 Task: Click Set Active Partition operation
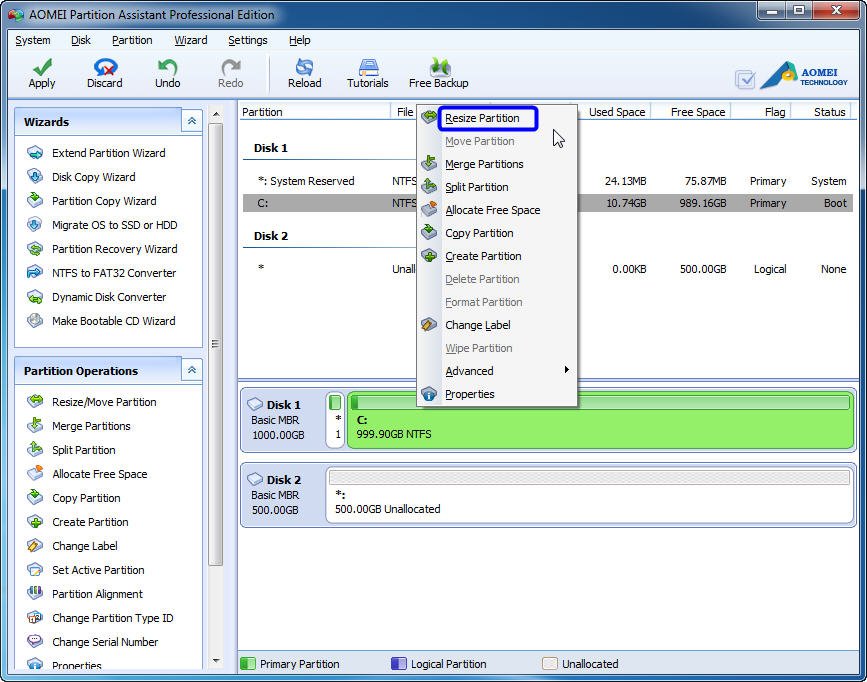[x=98, y=570]
